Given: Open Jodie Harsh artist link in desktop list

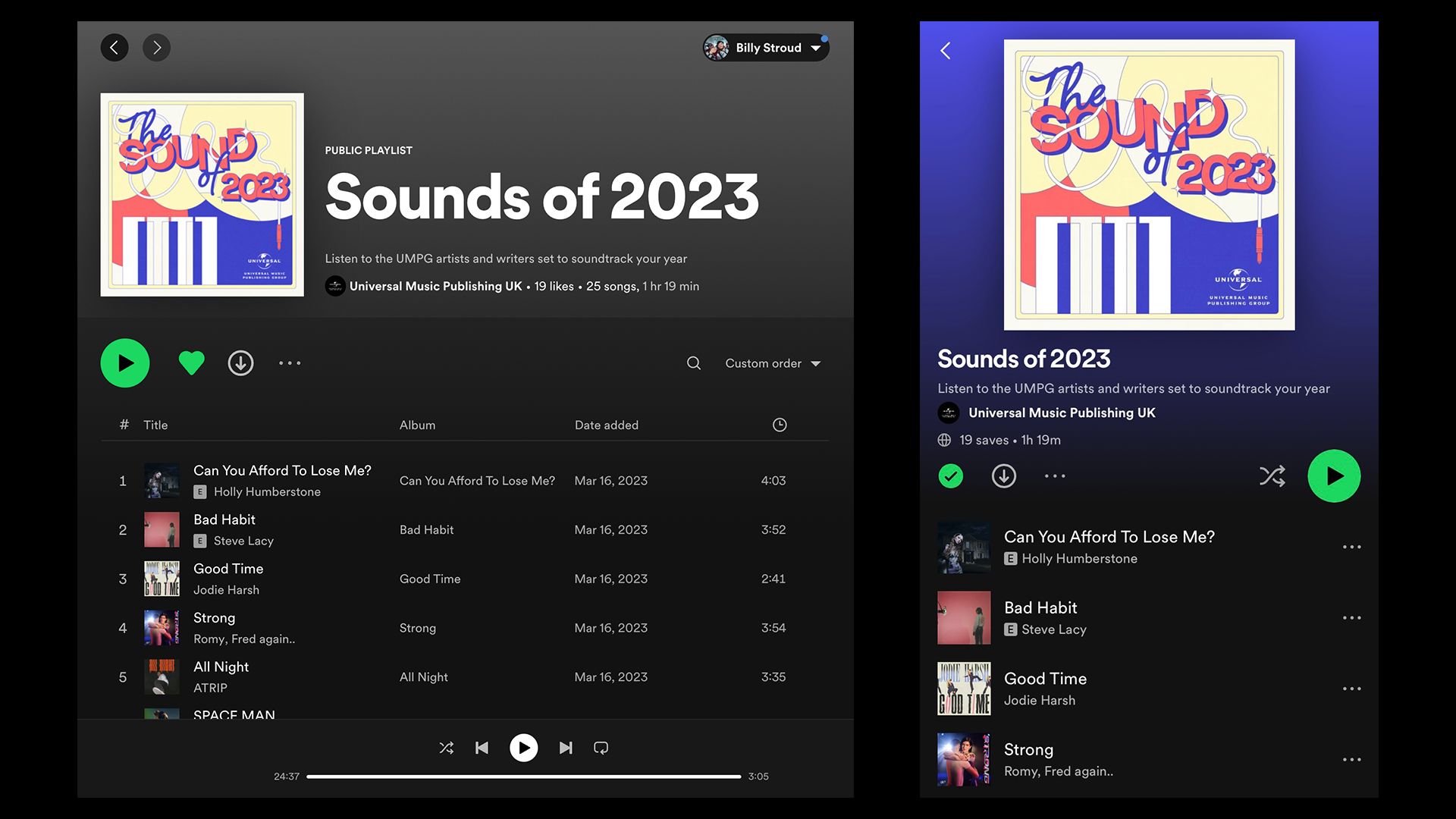Looking at the screenshot, I should pyautogui.click(x=226, y=590).
